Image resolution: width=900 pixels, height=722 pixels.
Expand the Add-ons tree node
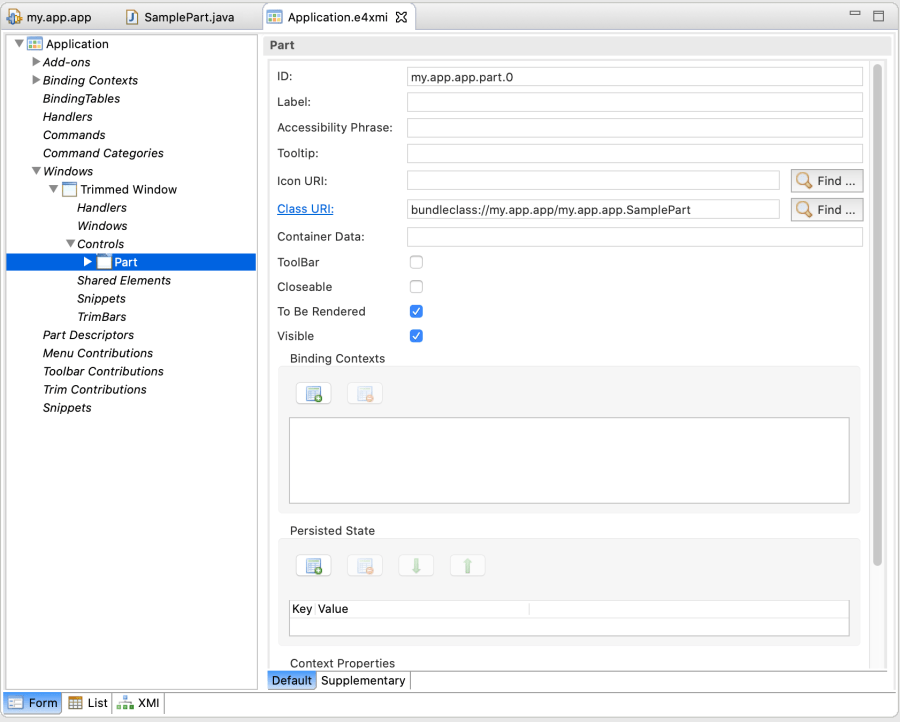tap(36, 62)
